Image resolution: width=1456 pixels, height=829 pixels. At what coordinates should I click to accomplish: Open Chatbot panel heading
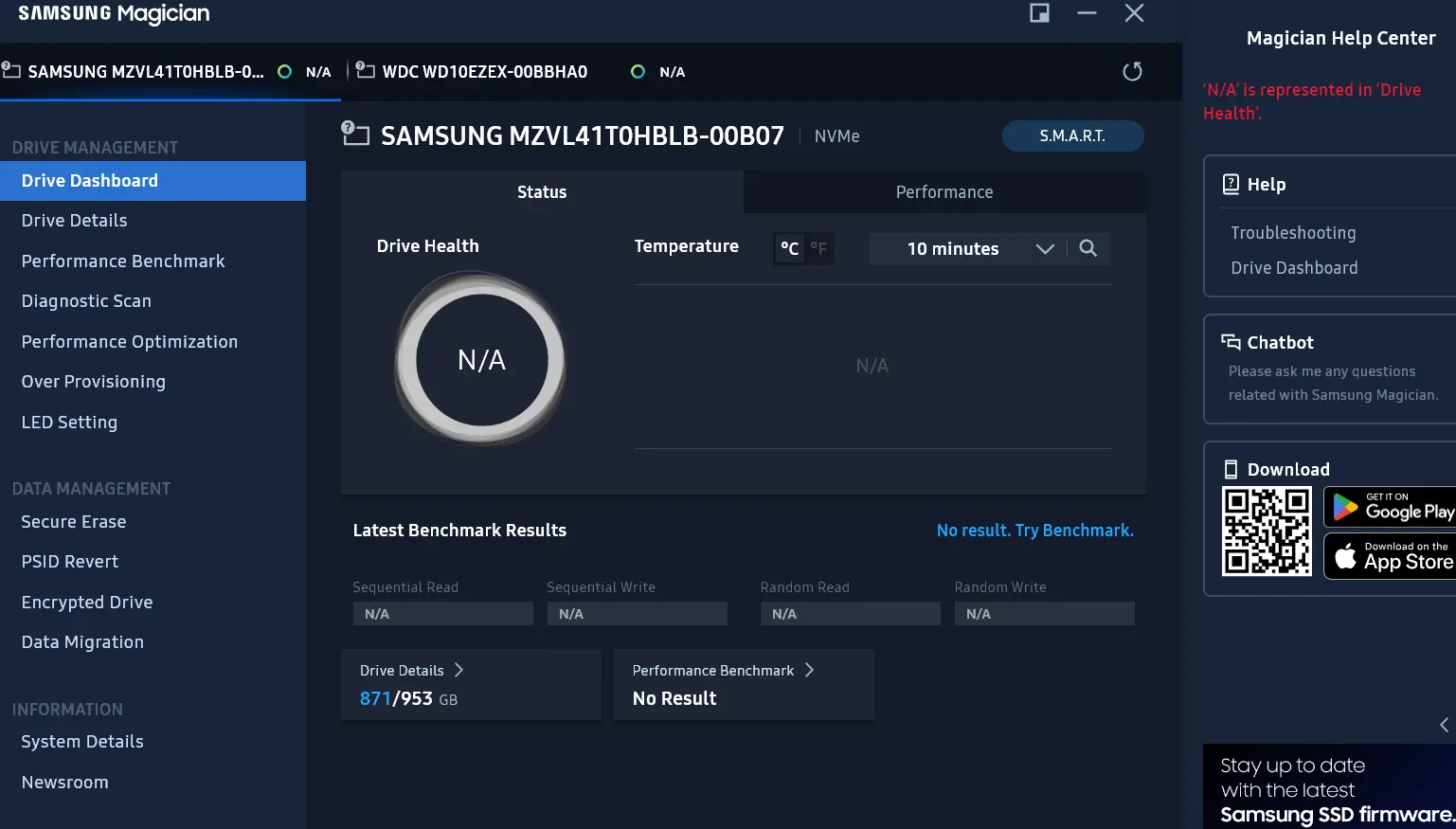[x=1280, y=342]
